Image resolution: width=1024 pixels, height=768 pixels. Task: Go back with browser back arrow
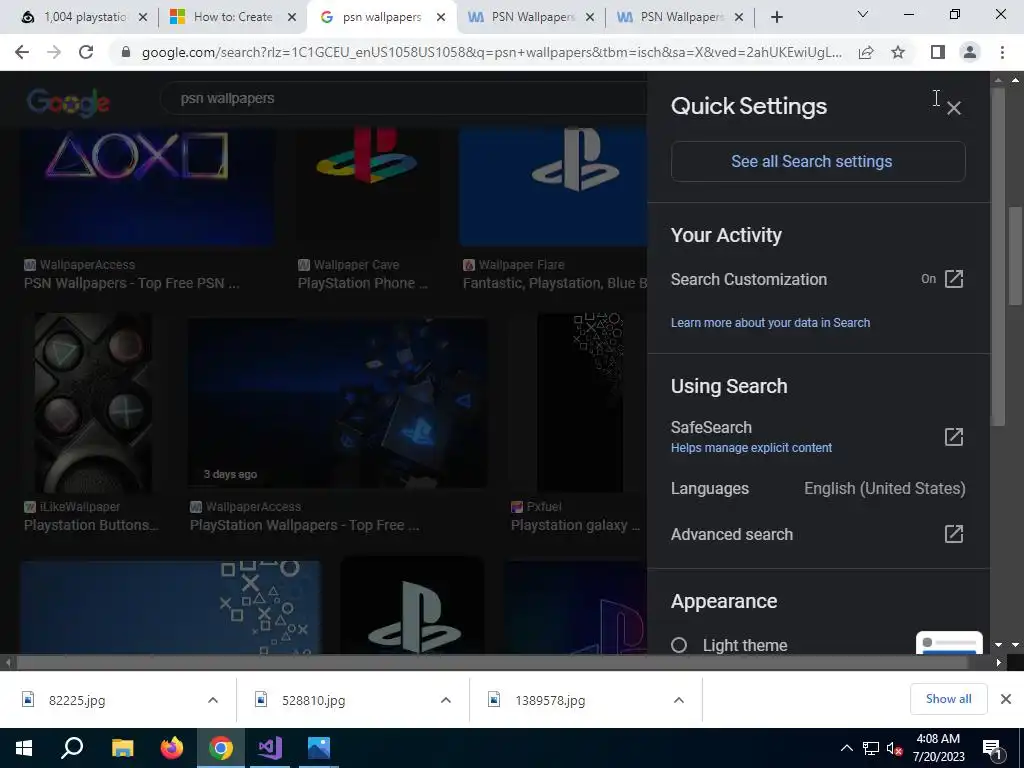point(22,52)
